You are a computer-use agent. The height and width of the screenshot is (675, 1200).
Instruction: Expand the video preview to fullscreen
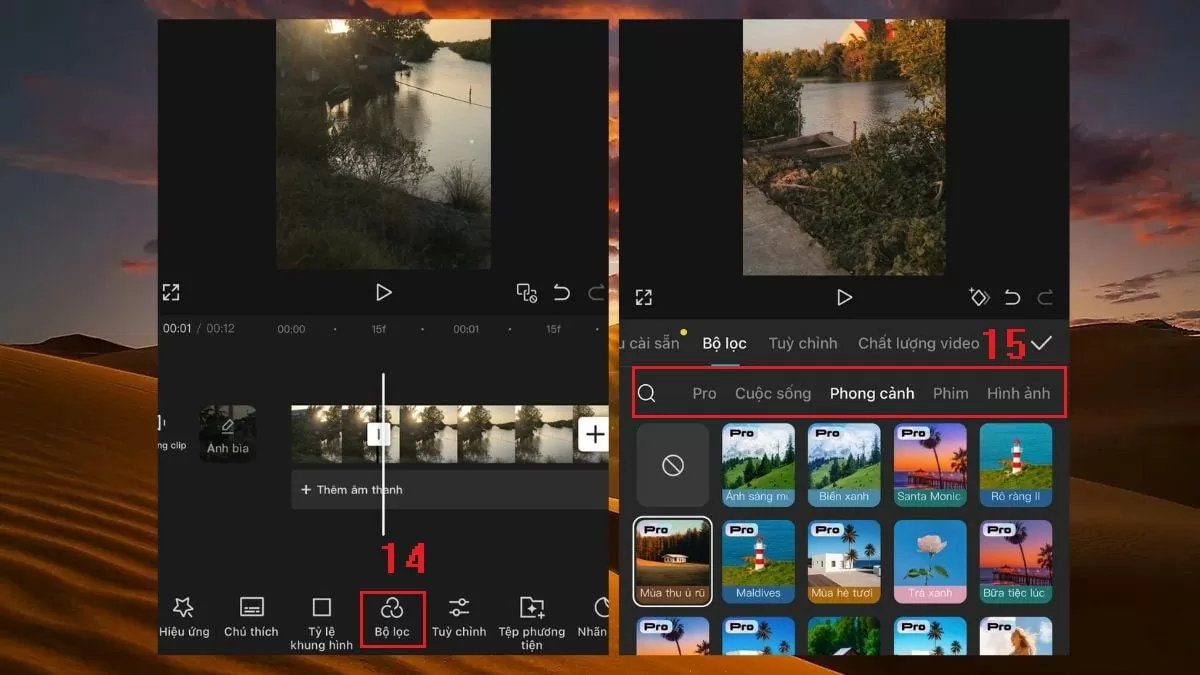coord(171,292)
